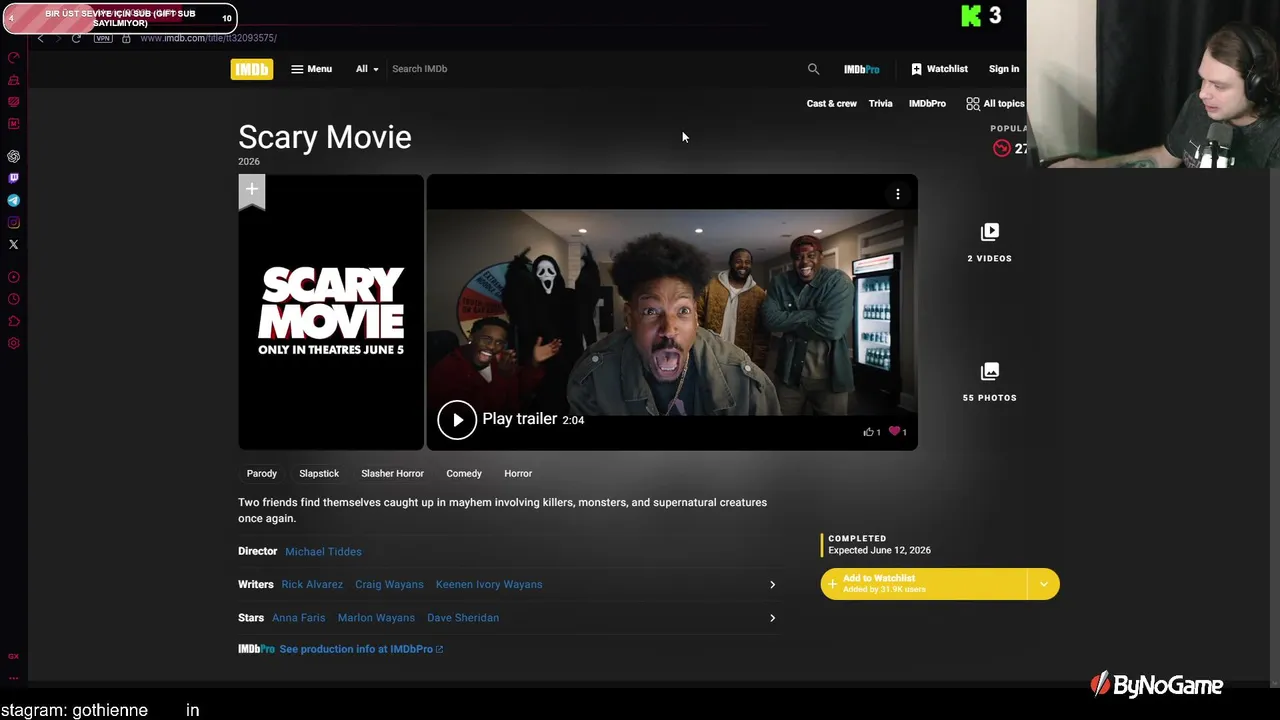Image resolution: width=1280 pixels, height=720 pixels.
Task: Open star Marlon Wayans page
Action: [376, 618]
